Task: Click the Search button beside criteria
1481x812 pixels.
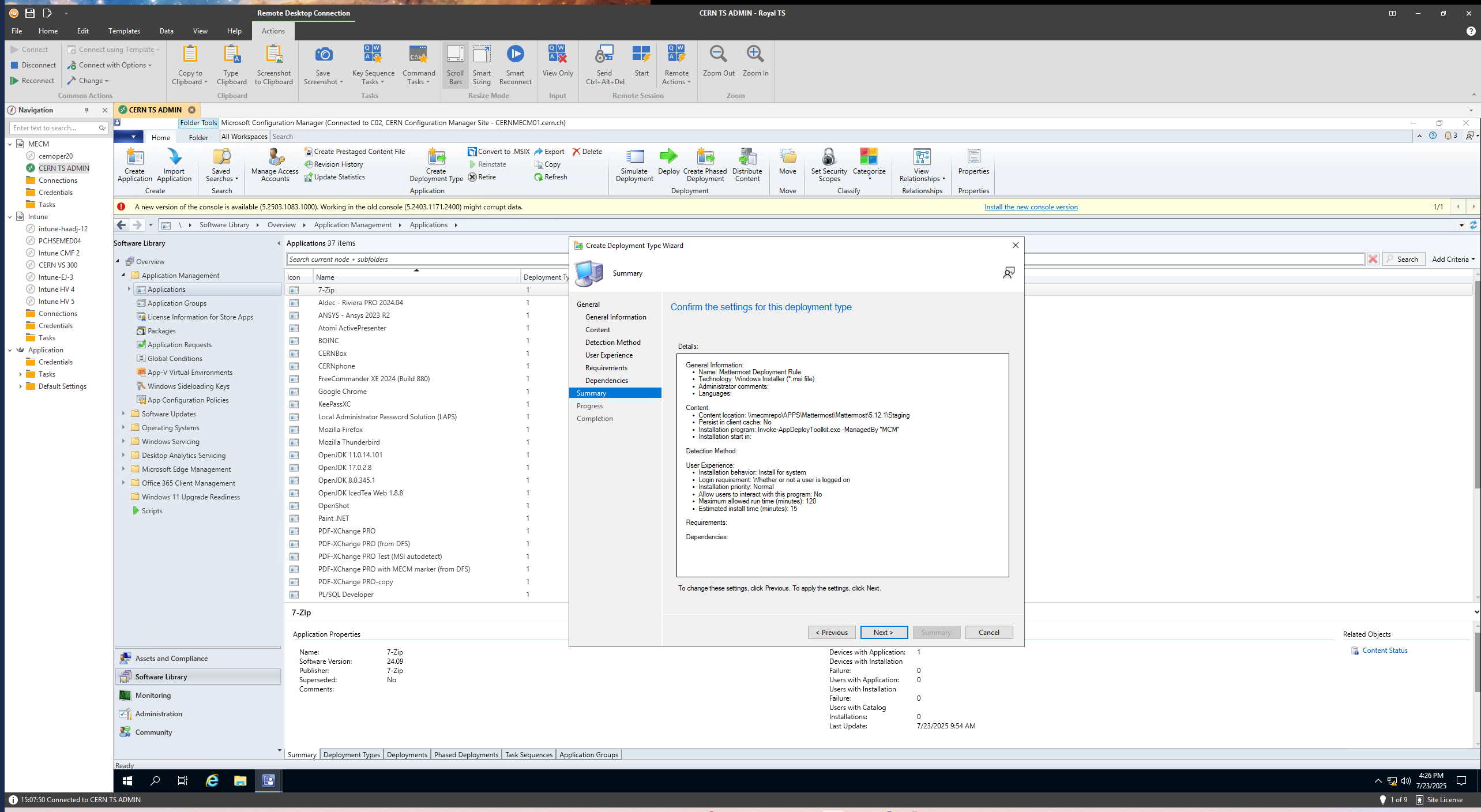Action: (x=1404, y=259)
